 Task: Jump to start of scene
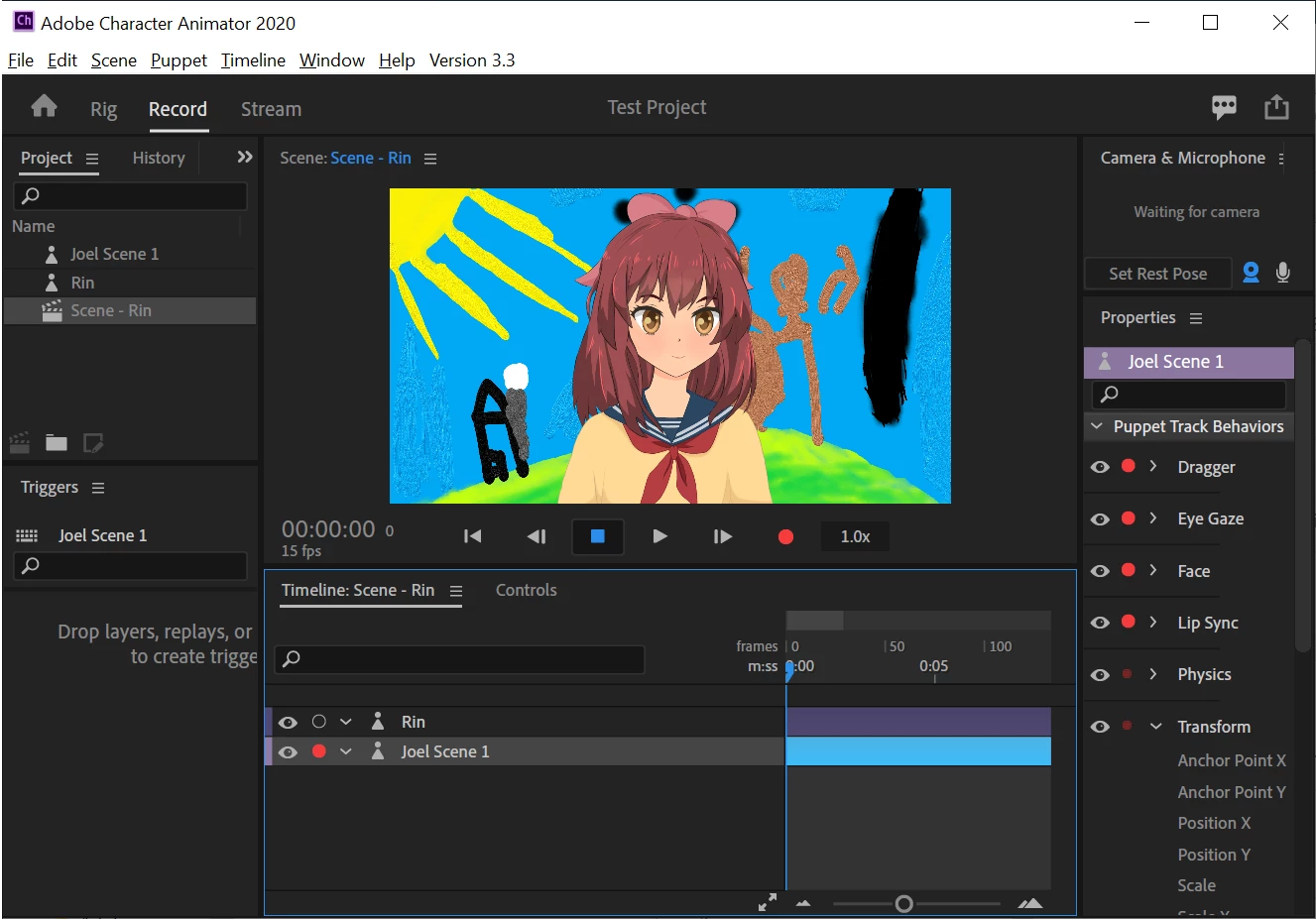473,536
